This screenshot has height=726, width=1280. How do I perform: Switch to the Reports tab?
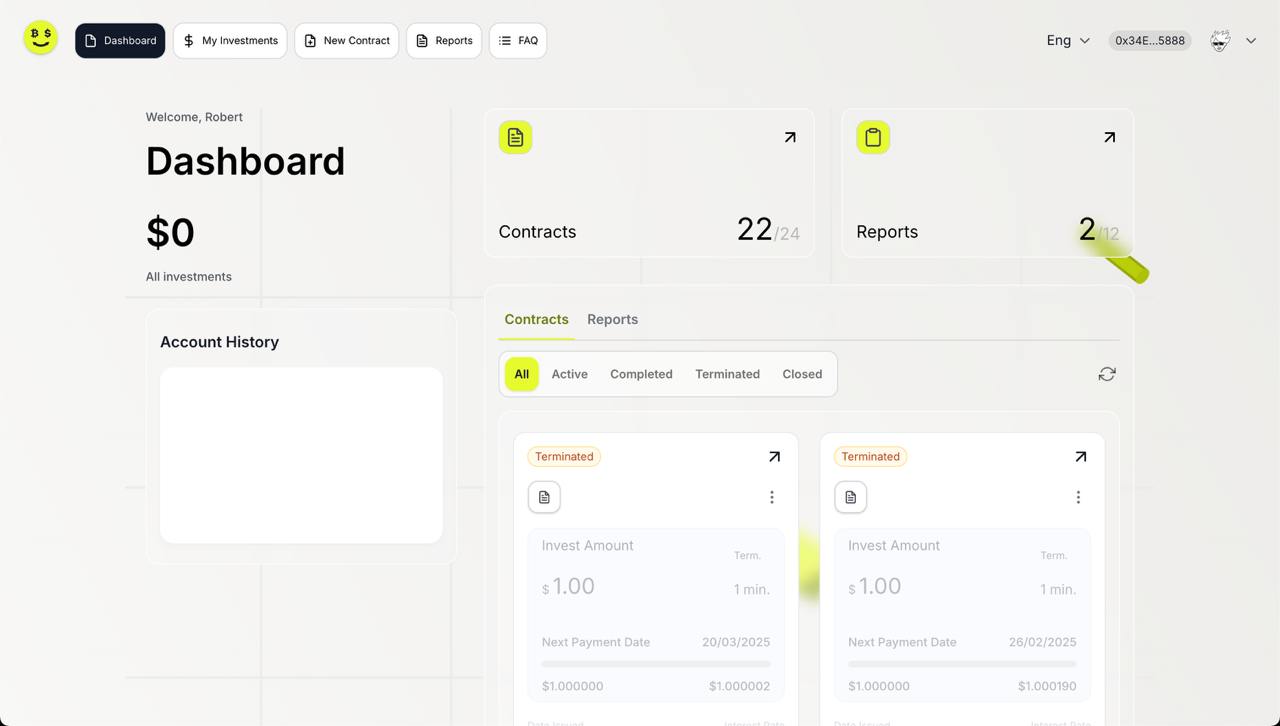[612, 319]
